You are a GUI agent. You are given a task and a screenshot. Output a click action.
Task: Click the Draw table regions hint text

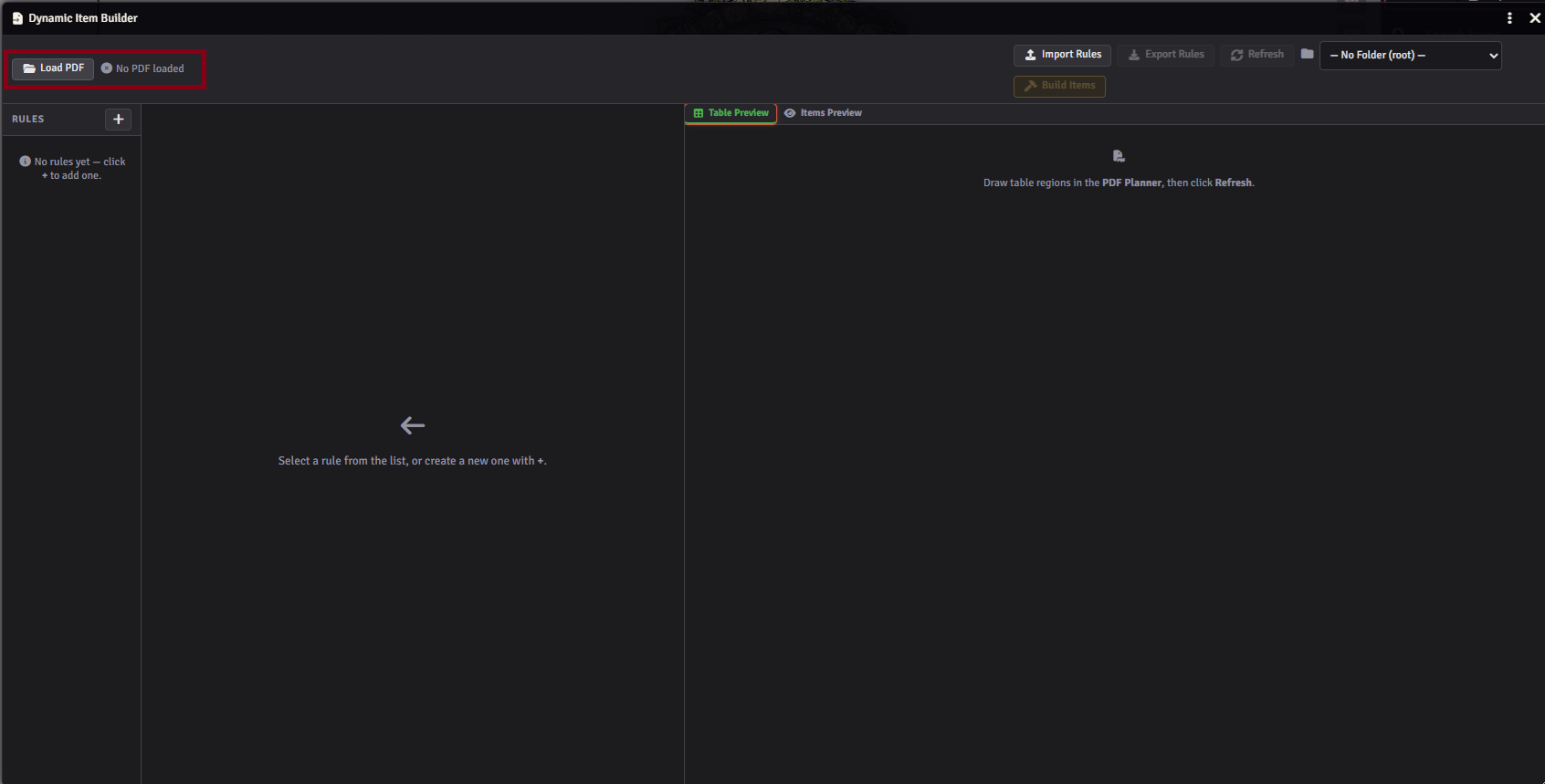point(1119,183)
